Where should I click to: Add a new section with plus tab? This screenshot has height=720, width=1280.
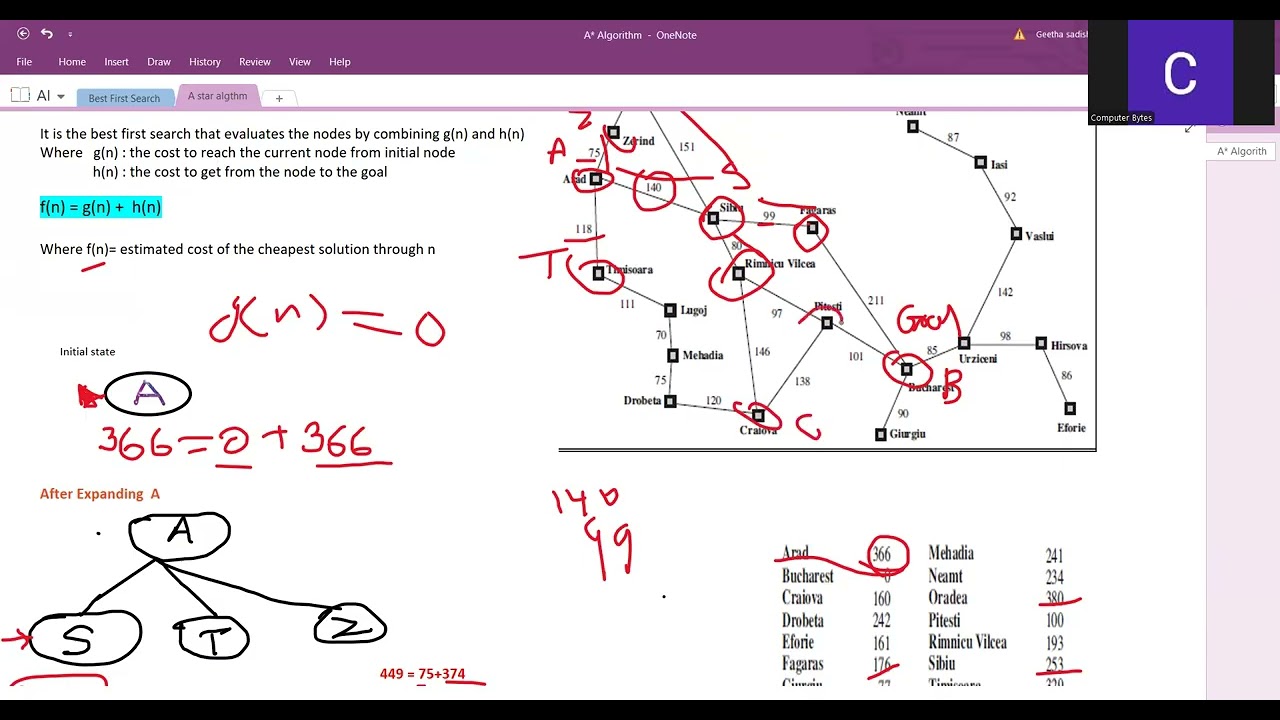[279, 98]
